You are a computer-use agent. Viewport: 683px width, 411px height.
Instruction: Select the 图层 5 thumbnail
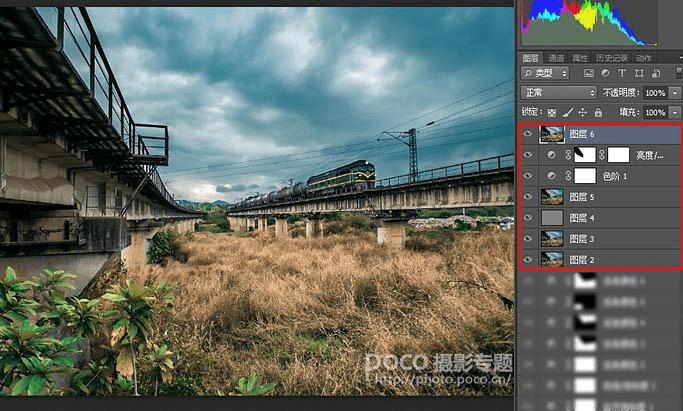tap(552, 197)
